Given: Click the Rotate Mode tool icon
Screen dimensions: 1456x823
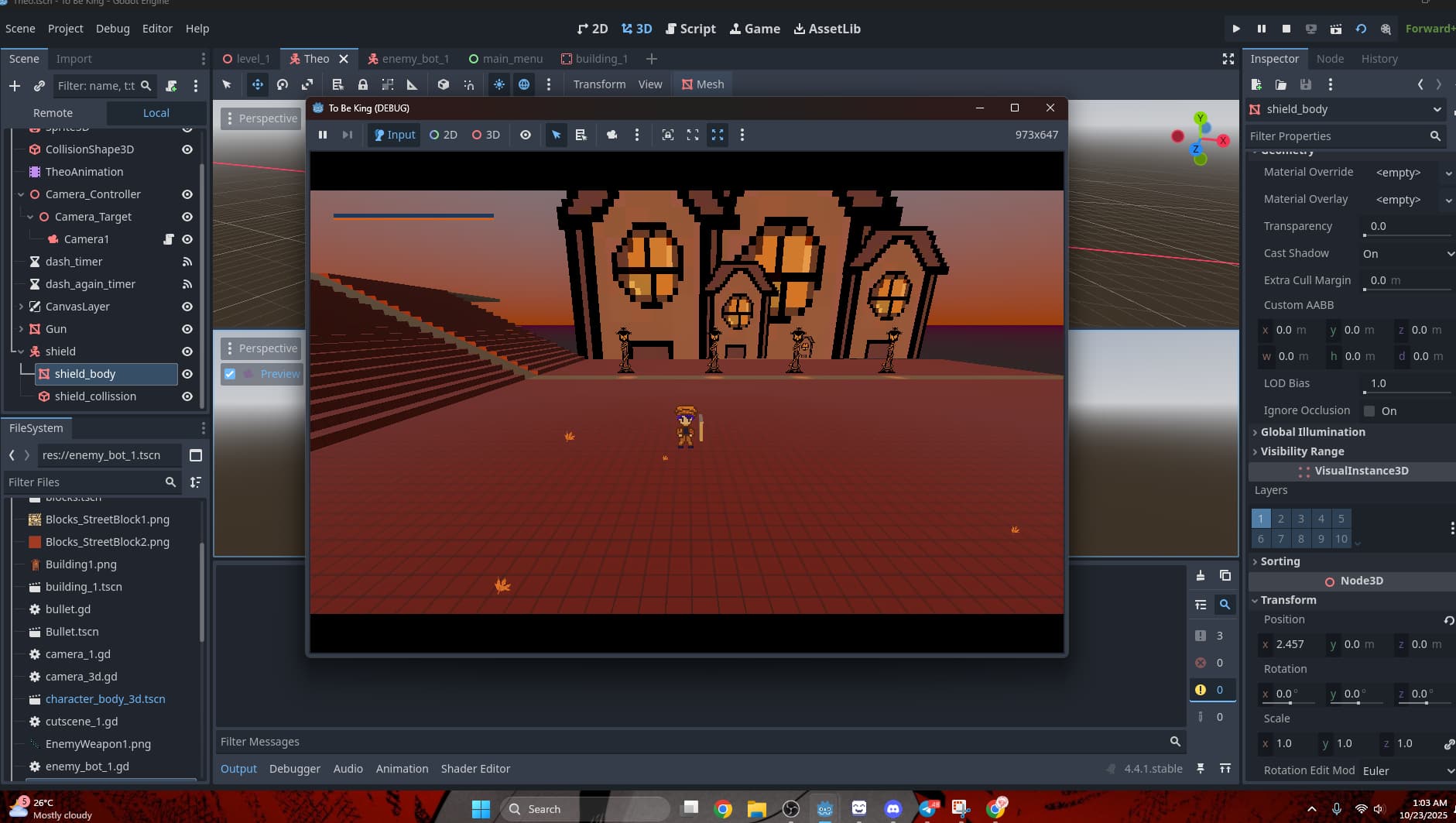Looking at the screenshot, I should [283, 84].
